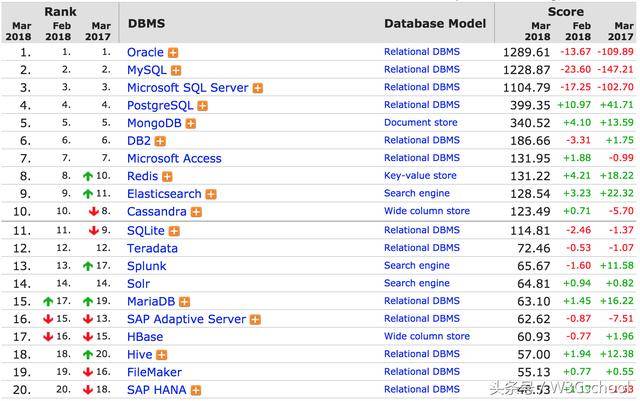Open the Microsoft Access link

coord(174,158)
